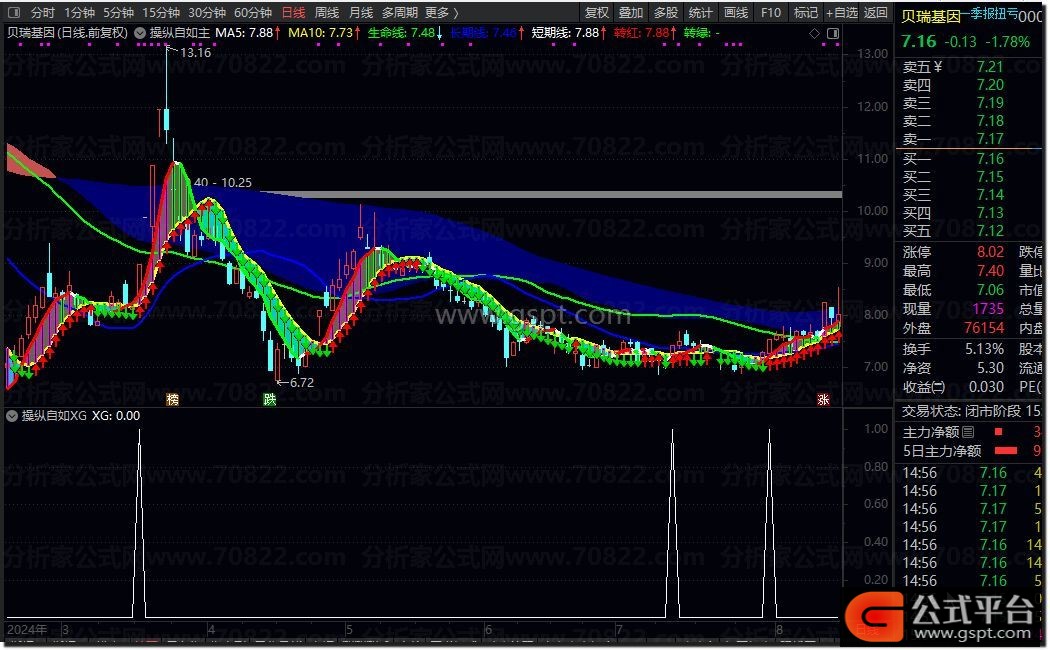Click the 跌 event marker below the chart

coord(269,400)
